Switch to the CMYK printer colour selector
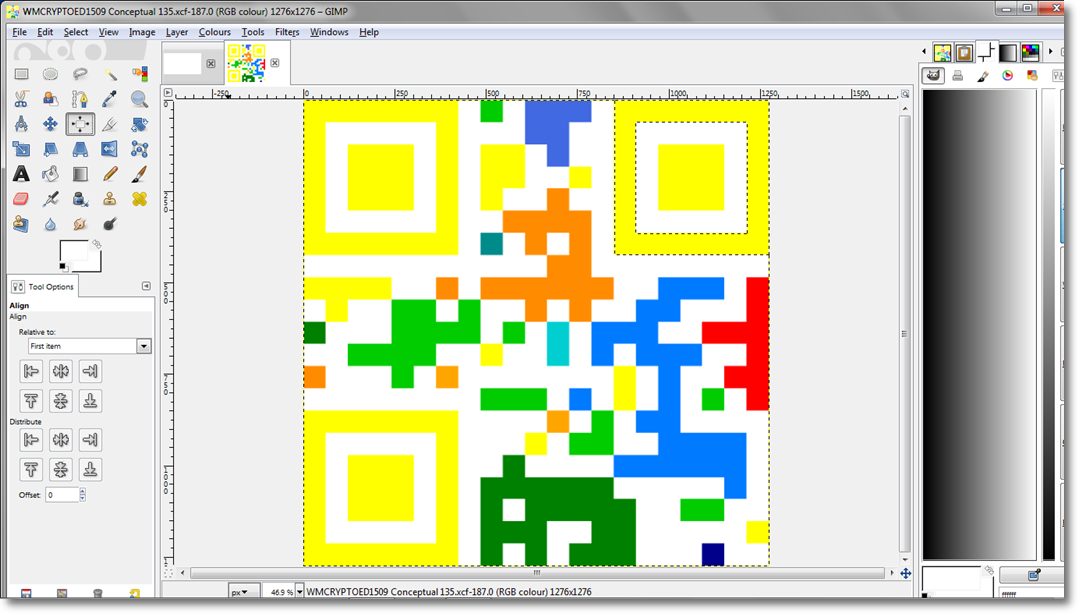 pyautogui.click(x=957, y=76)
